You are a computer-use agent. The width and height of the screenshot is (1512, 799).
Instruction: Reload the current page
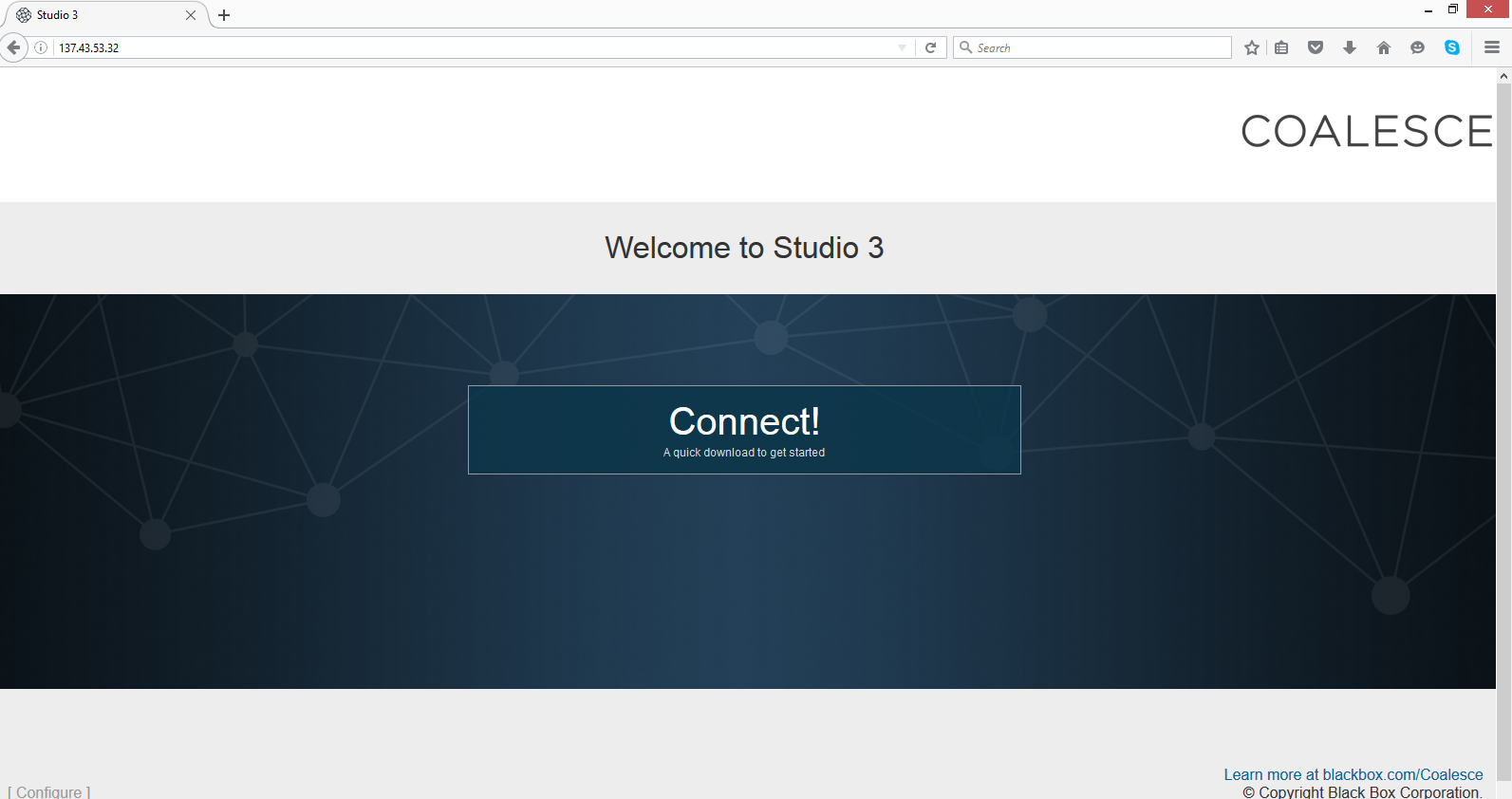tap(931, 47)
